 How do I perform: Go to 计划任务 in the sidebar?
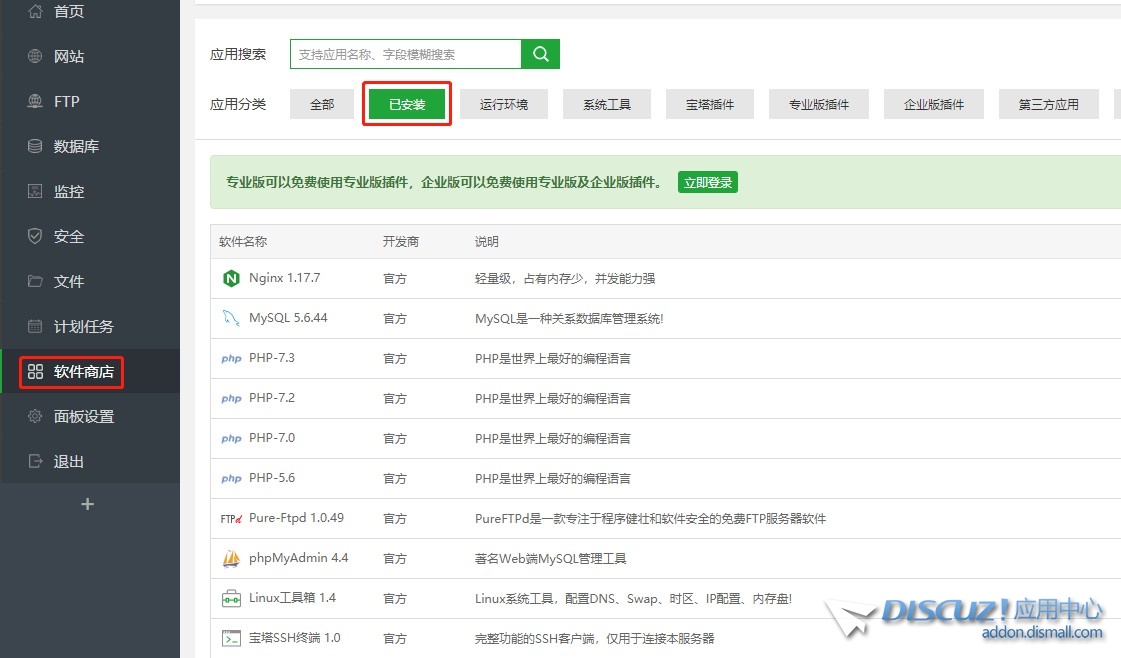coord(83,326)
